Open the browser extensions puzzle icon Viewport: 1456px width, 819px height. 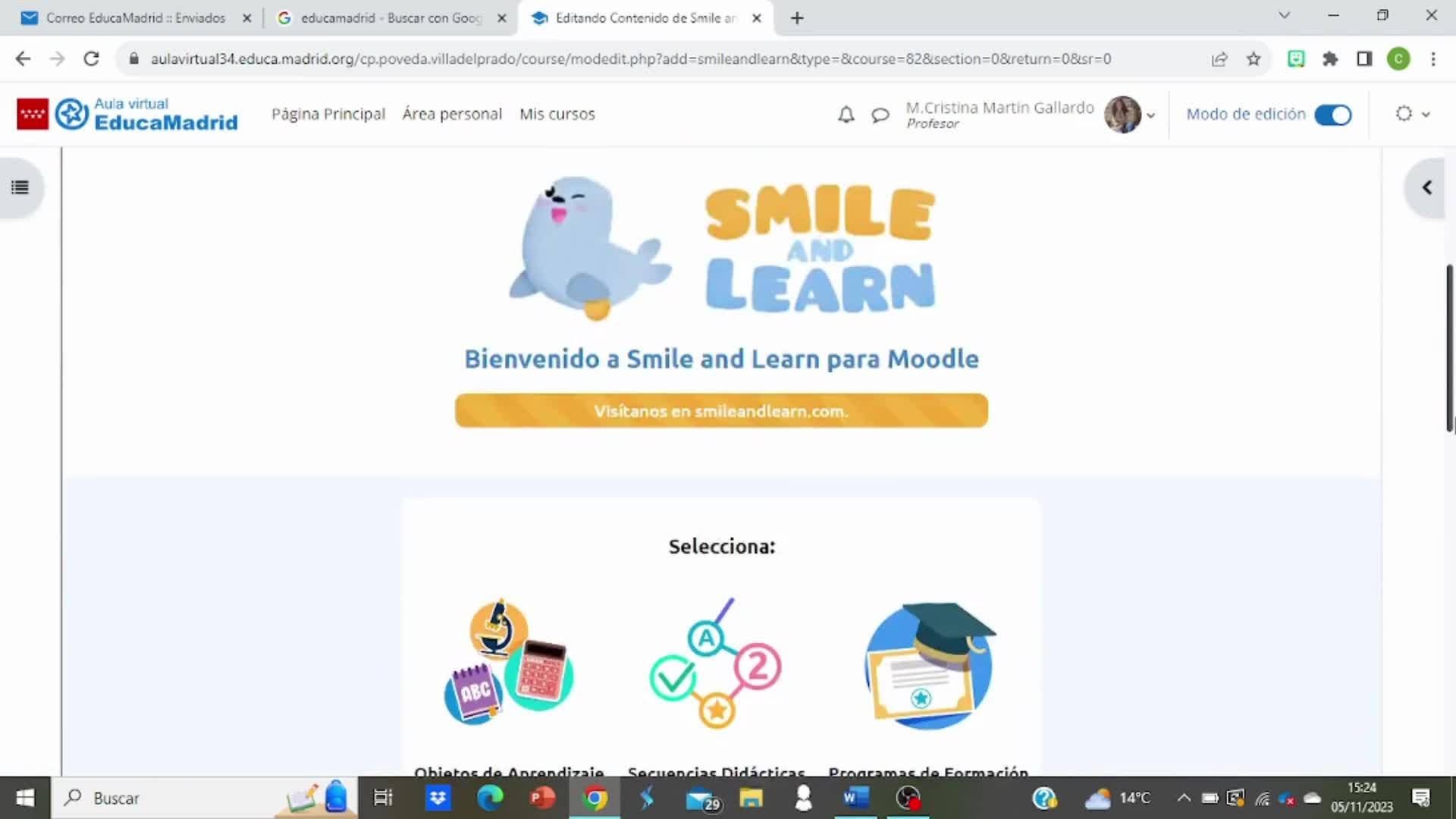click(x=1330, y=59)
